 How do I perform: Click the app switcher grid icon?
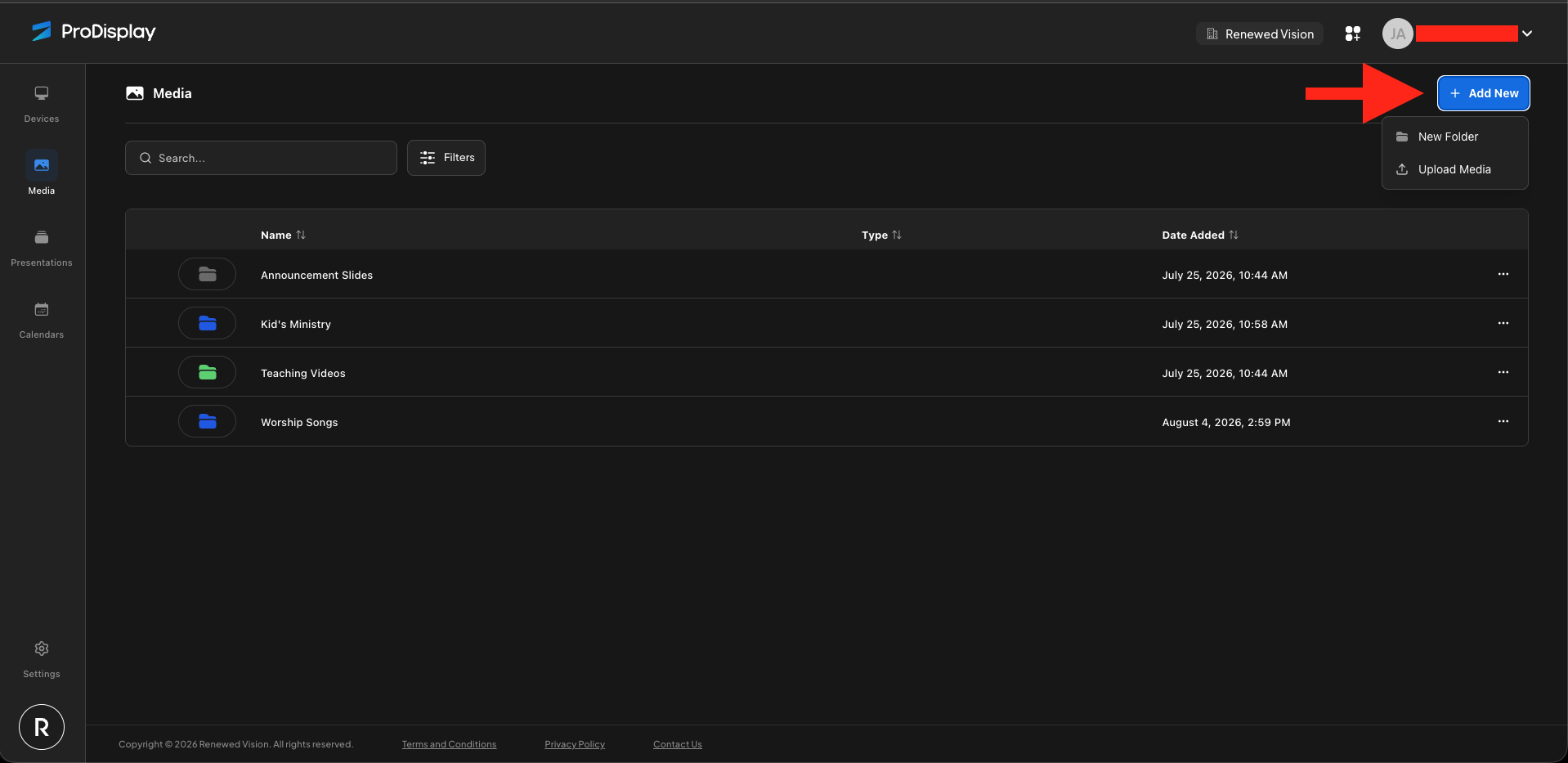1353,34
